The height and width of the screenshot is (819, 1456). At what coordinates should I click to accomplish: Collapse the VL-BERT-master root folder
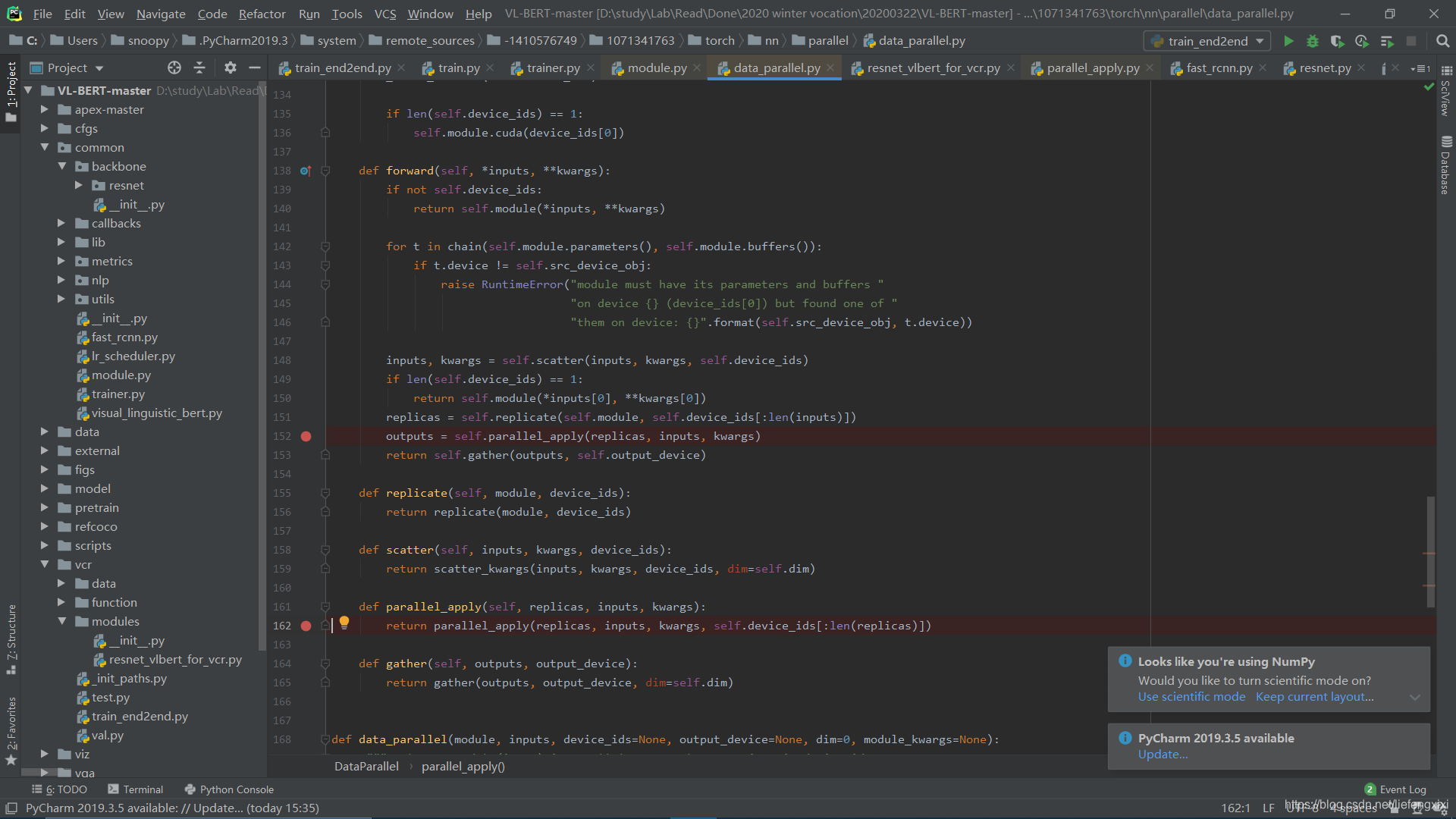tap(28, 90)
